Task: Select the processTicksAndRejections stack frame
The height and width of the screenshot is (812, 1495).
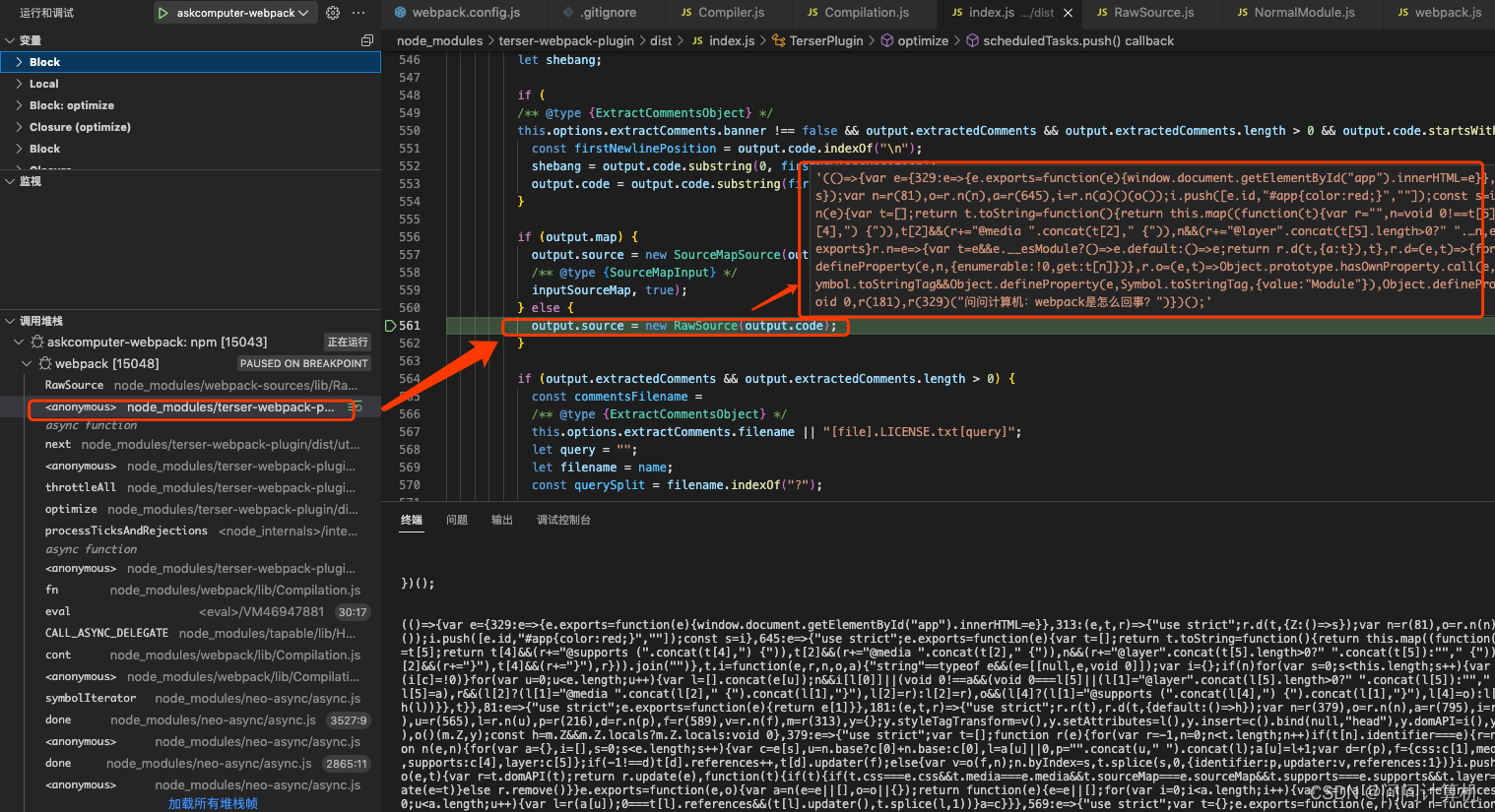Action: click(190, 531)
